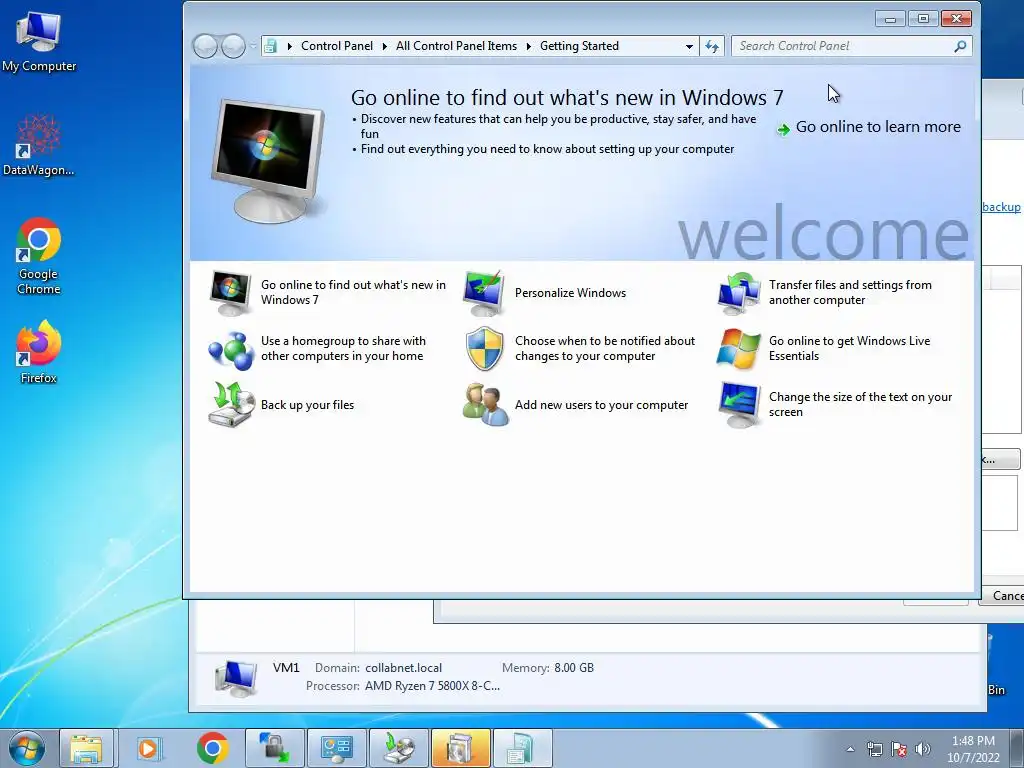Viewport: 1024px width, 768px height.
Task: Click the 'Go online to find out what's new' monitor icon
Action: (x=230, y=293)
